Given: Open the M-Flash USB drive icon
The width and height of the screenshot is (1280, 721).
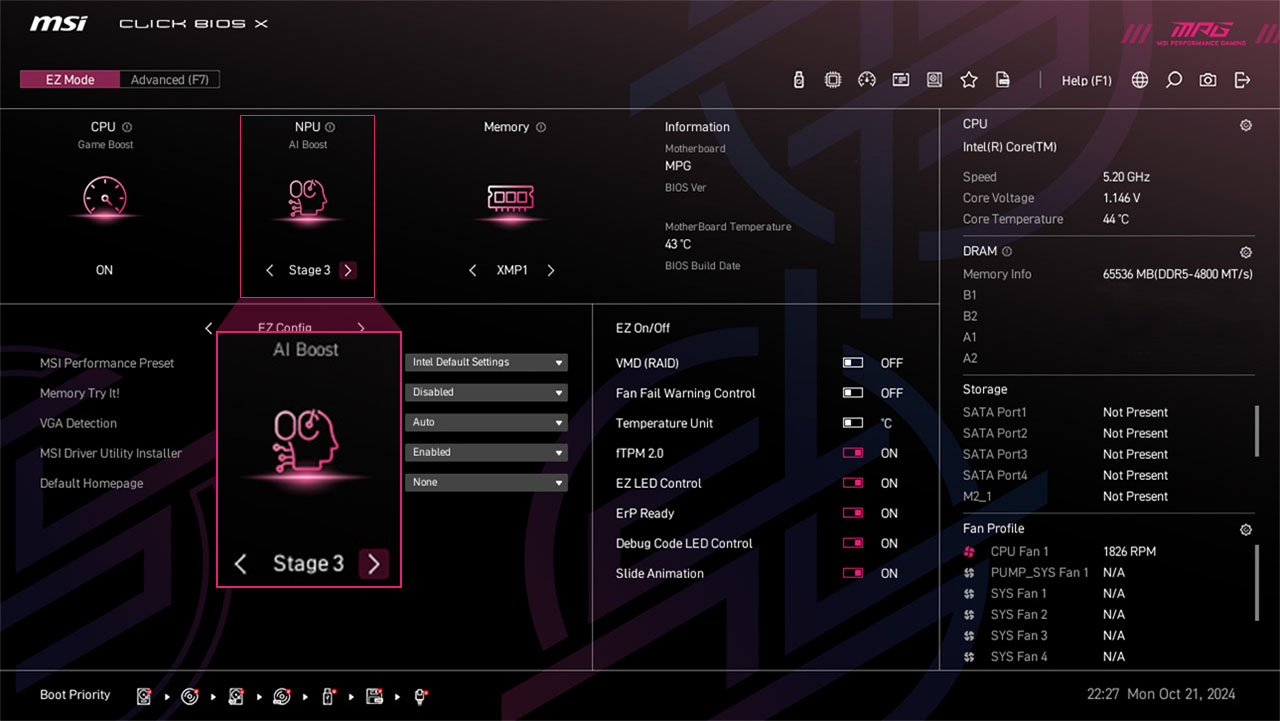Looking at the screenshot, I should pyautogui.click(x=798, y=80).
